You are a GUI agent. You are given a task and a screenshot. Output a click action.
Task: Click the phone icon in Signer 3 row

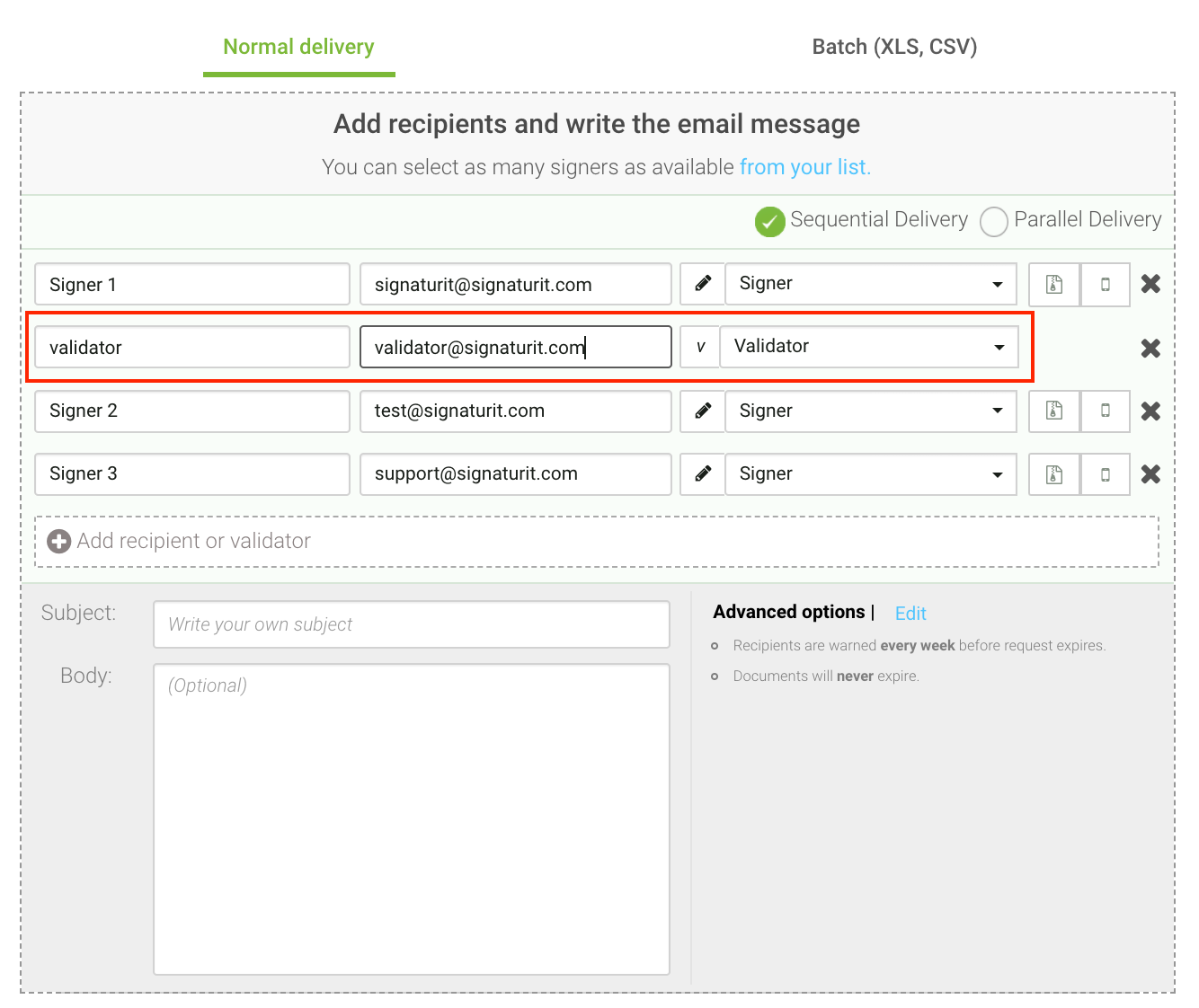click(x=1106, y=473)
